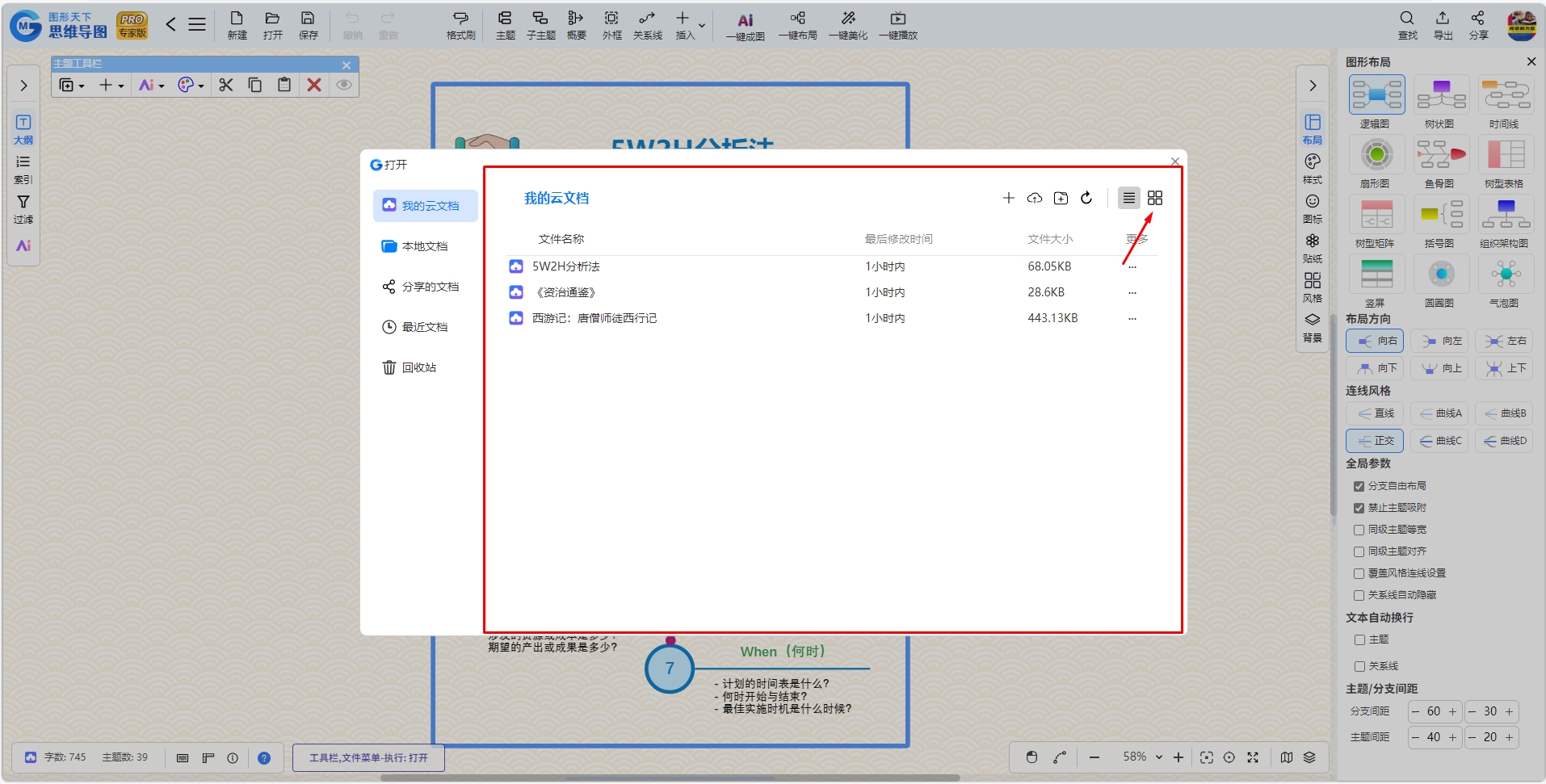Enable 同级主题对齐 checkbox
The height and width of the screenshot is (784, 1546).
1359,551
